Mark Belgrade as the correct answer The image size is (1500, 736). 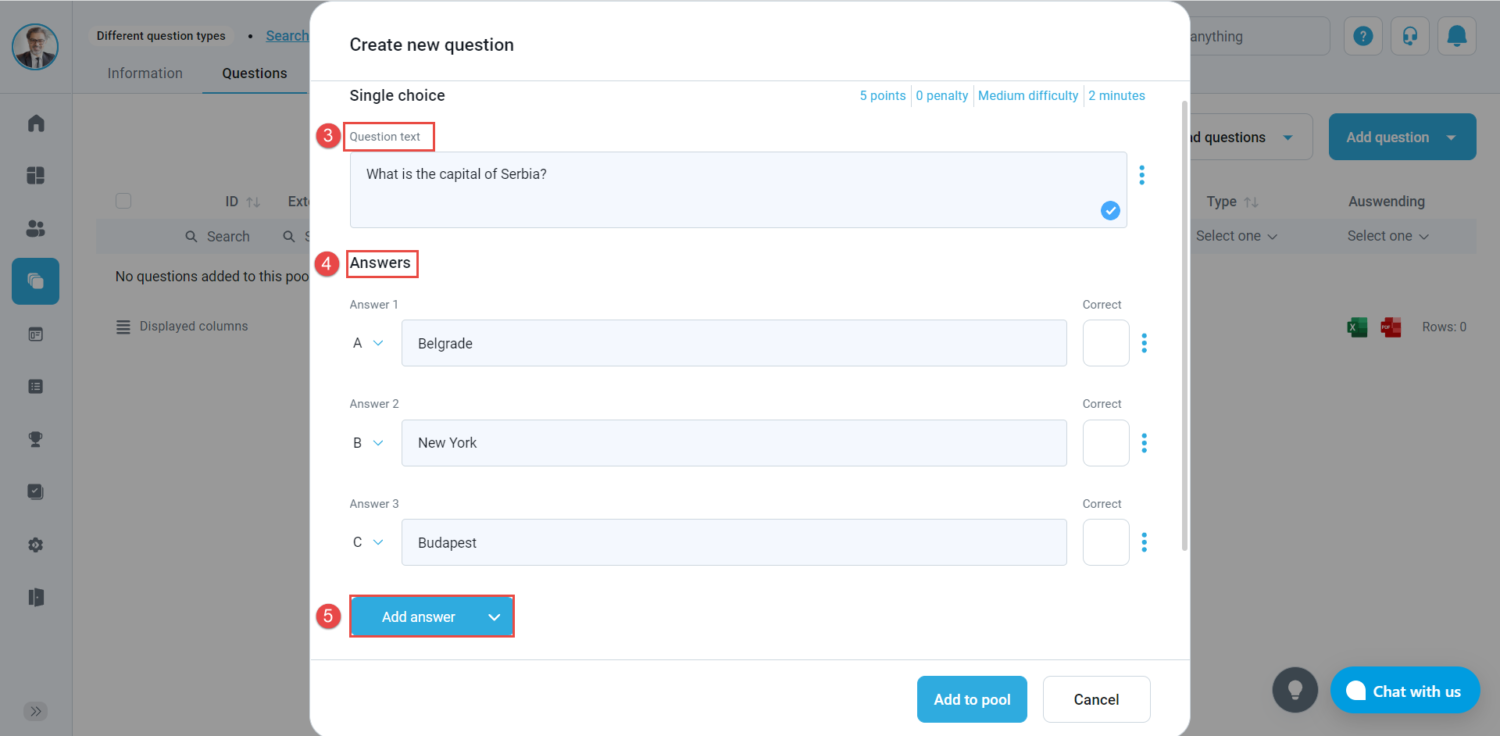pos(1106,343)
